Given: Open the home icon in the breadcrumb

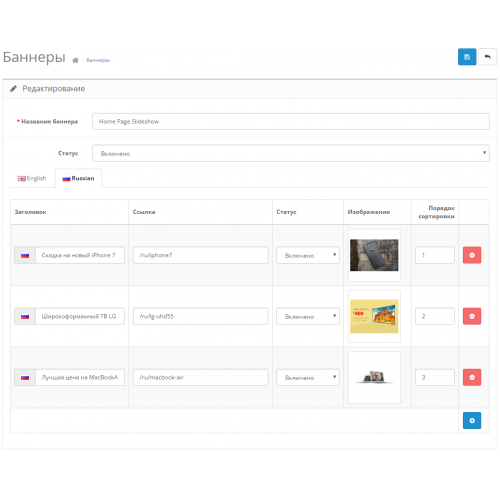Looking at the screenshot, I should point(75,60).
